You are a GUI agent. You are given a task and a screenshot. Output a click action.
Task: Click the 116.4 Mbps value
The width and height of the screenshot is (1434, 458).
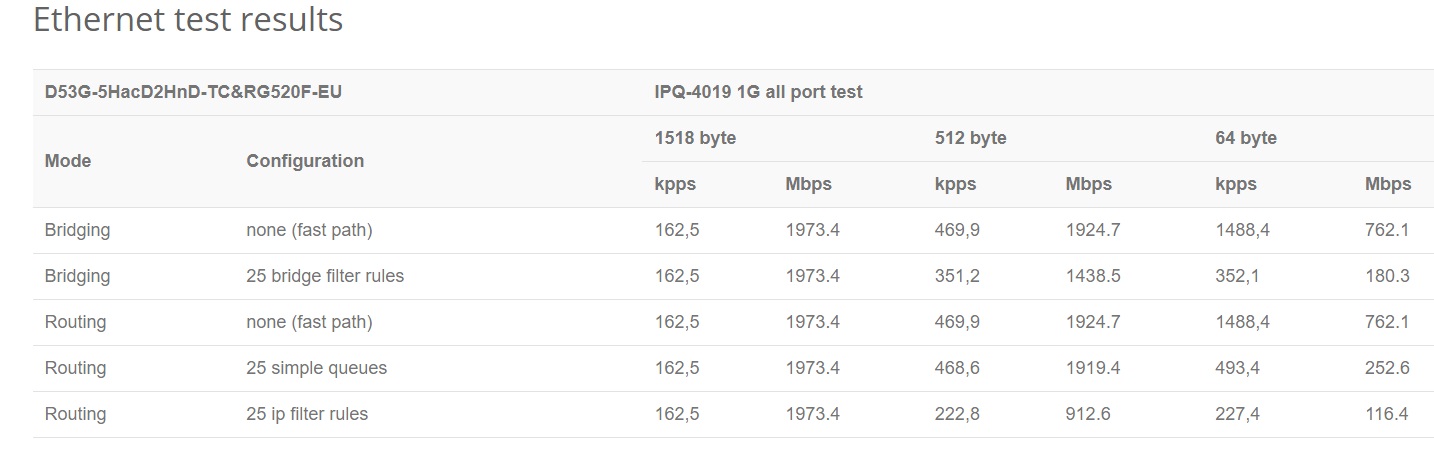click(x=1386, y=414)
